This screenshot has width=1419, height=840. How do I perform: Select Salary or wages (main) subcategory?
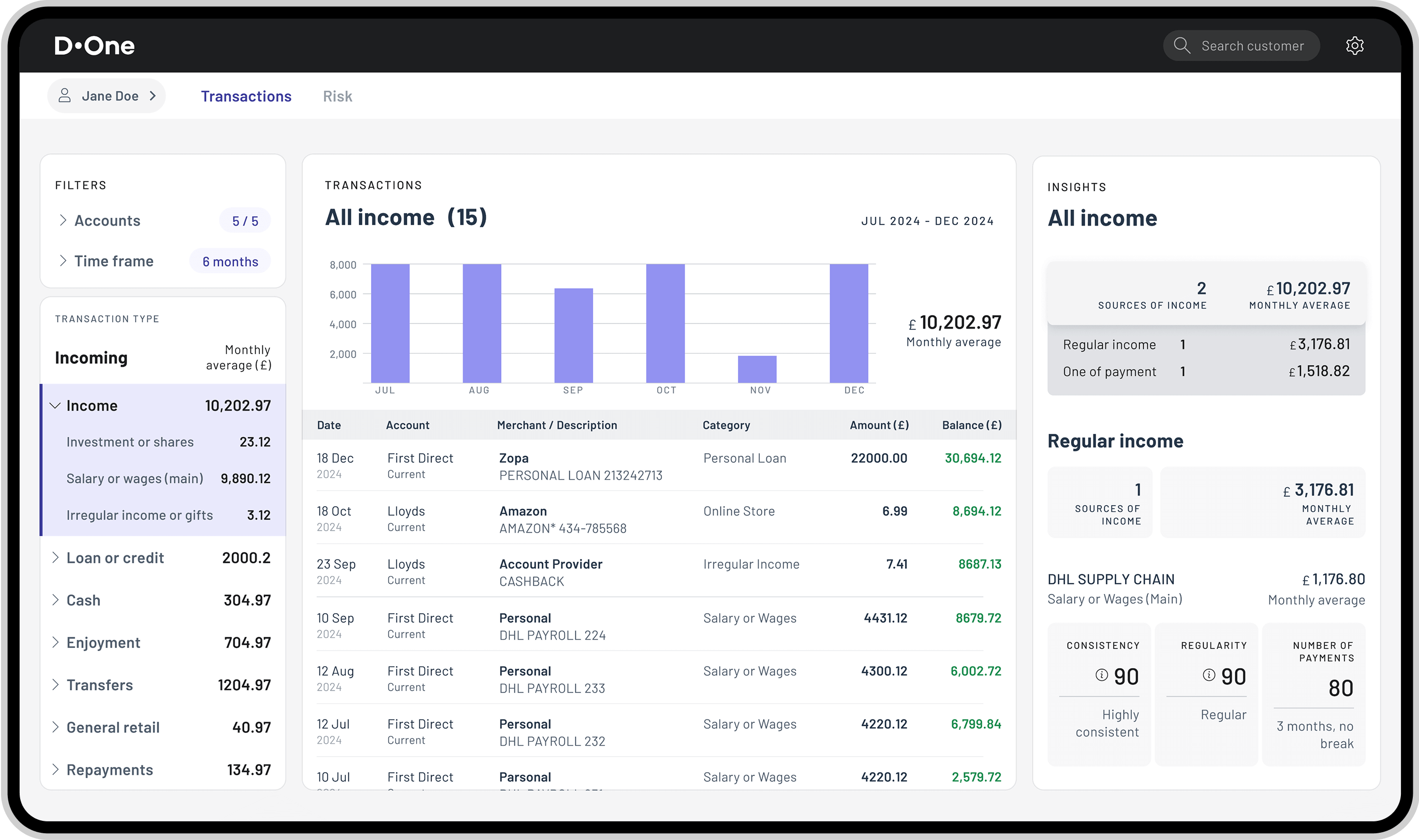tap(135, 479)
